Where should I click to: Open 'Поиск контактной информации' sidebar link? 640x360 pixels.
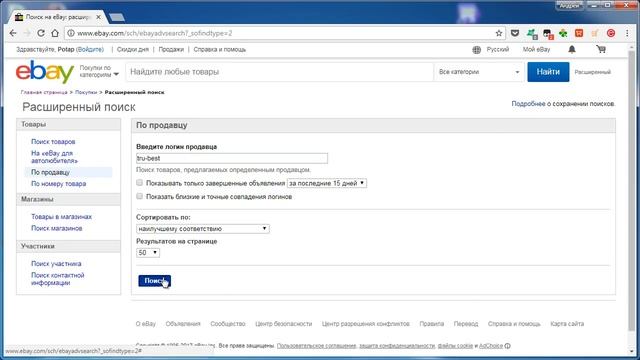point(58,279)
